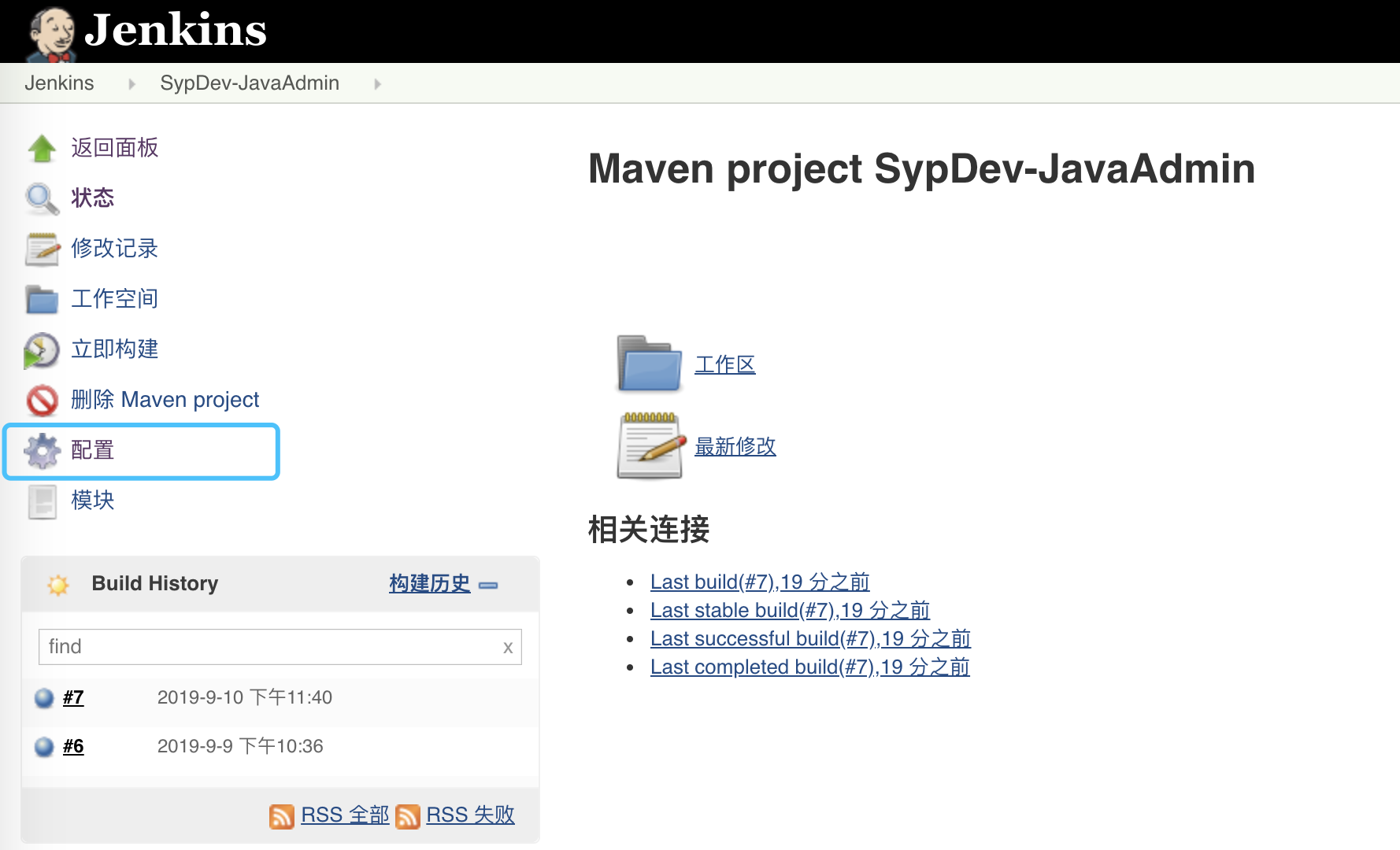The width and height of the screenshot is (1400, 850).
Task: Click the blue status ball for build #6
Action: point(44,747)
